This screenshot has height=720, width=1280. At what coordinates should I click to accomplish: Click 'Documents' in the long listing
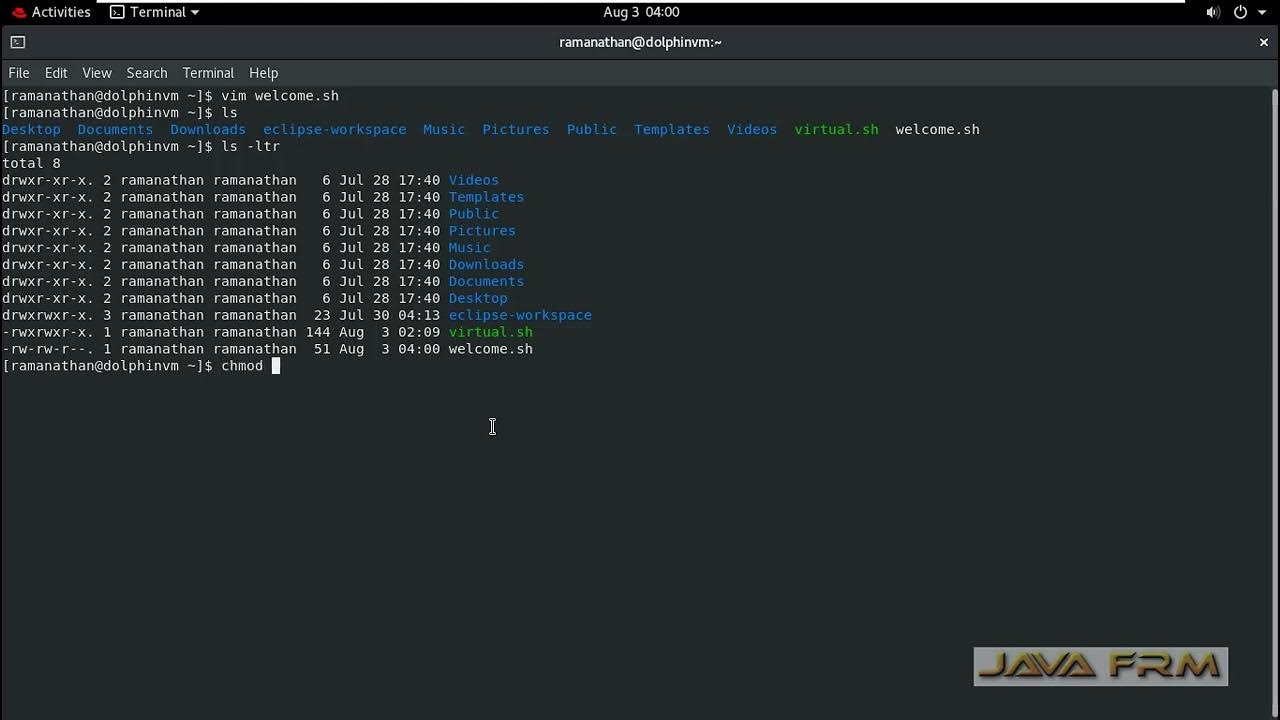point(487,282)
